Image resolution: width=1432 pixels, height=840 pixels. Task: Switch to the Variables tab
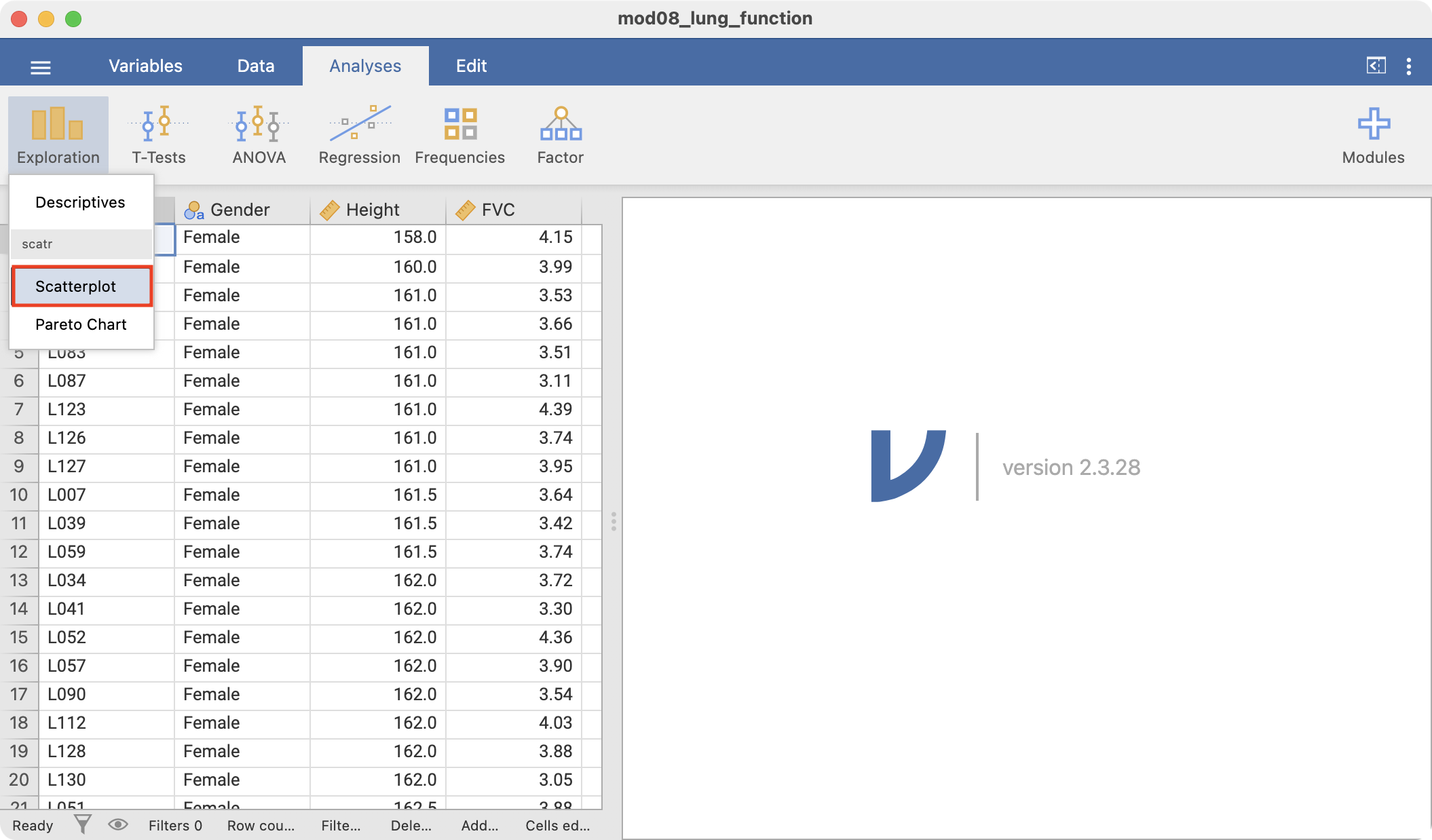click(x=145, y=66)
